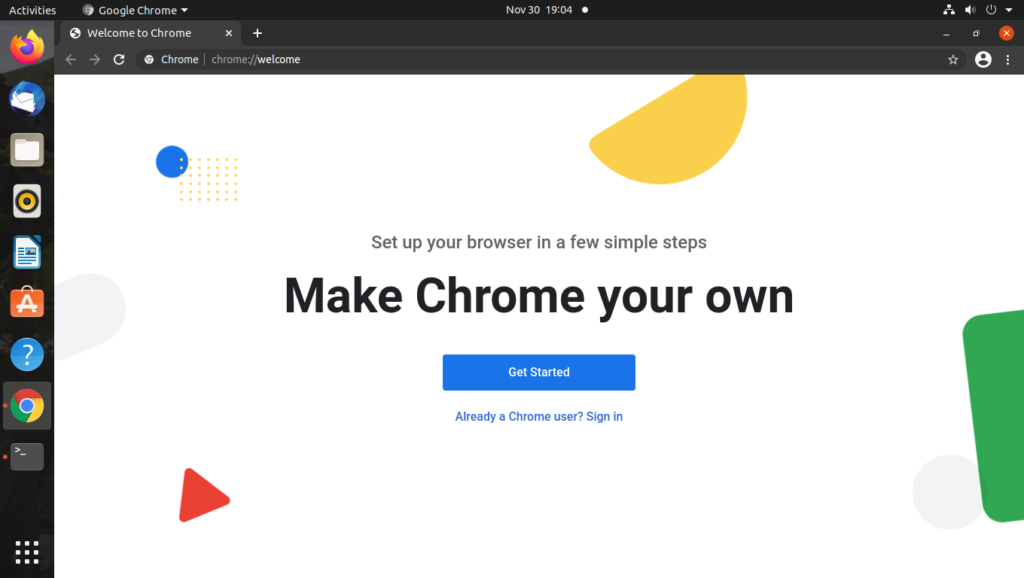Click the Already a Chrome user sign-in link
The height and width of the screenshot is (578, 1024).
click(x=538, y=416)
